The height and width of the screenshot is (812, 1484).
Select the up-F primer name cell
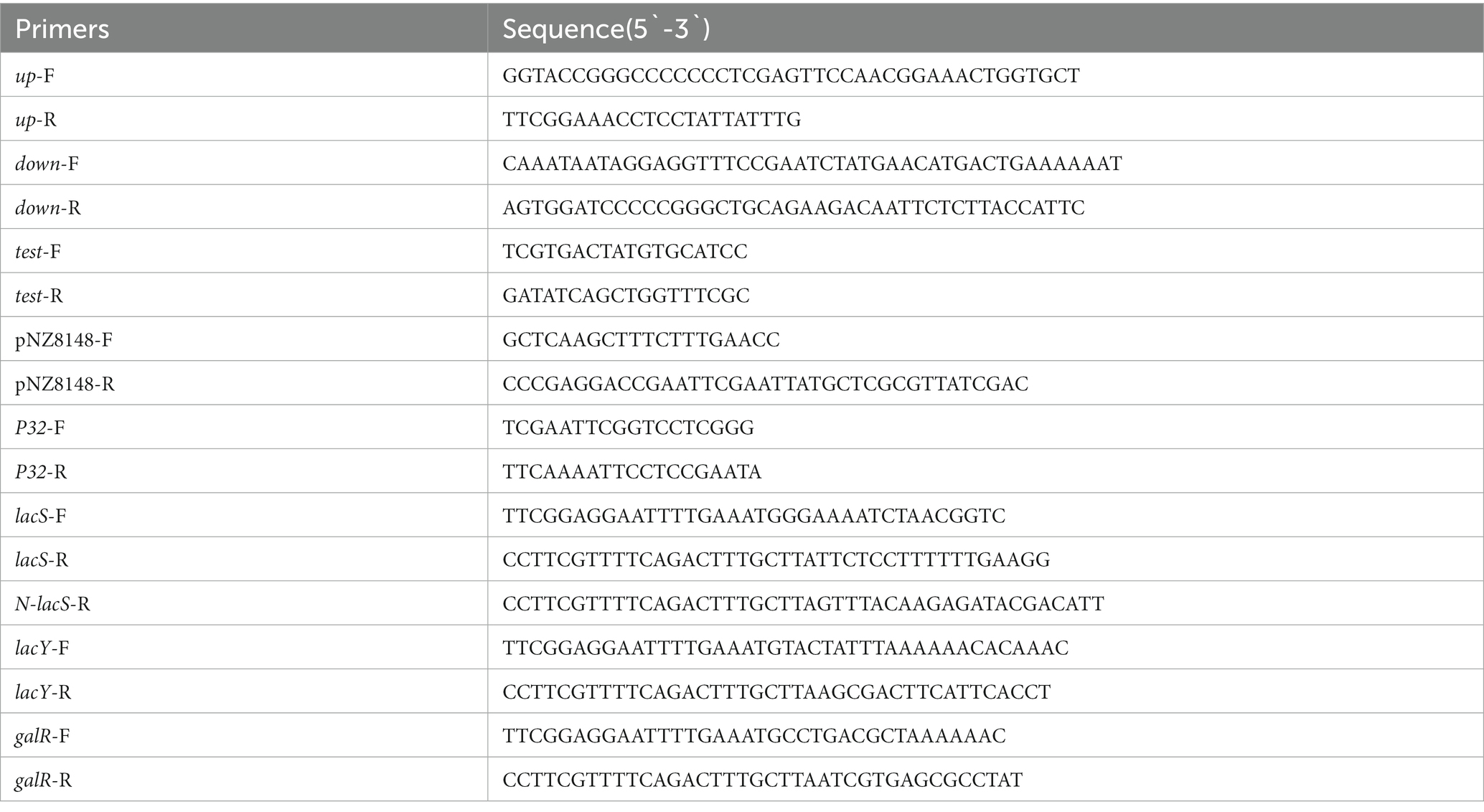(x=244, y=75)
